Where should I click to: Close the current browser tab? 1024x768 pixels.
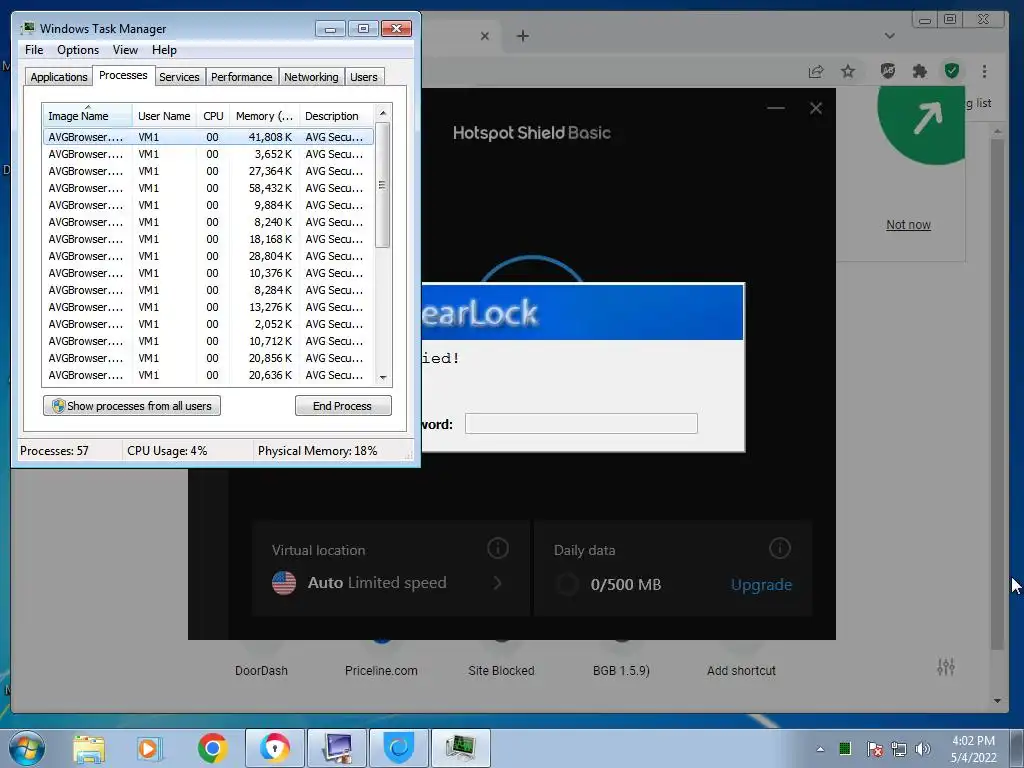(485, 36)
